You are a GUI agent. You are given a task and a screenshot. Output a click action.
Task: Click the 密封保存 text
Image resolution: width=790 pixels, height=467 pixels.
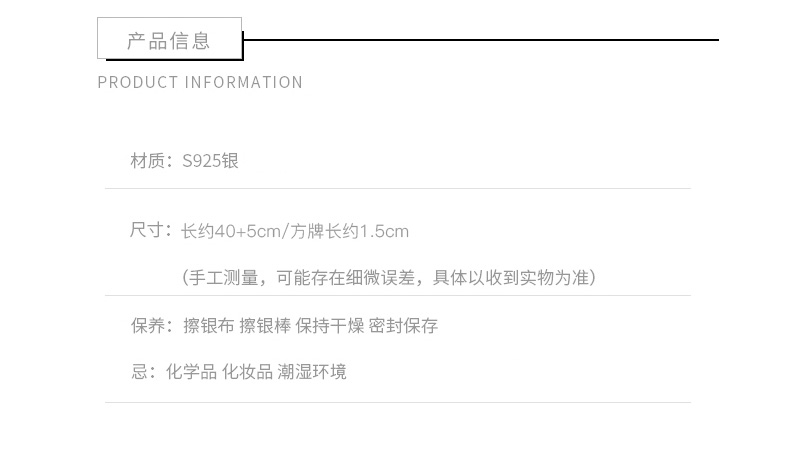pyautogui.click(x=403, y=326)
